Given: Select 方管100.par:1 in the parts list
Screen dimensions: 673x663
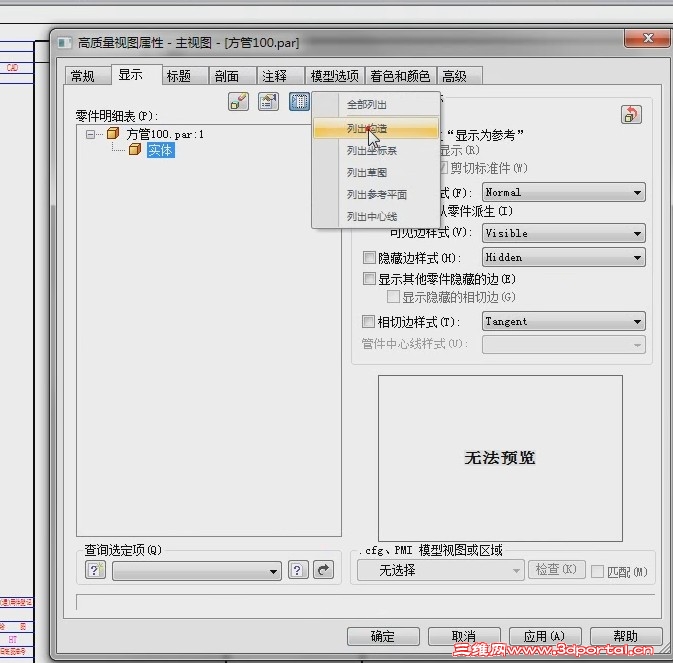Looking at the screenshot, I should (x=165, y=134).
